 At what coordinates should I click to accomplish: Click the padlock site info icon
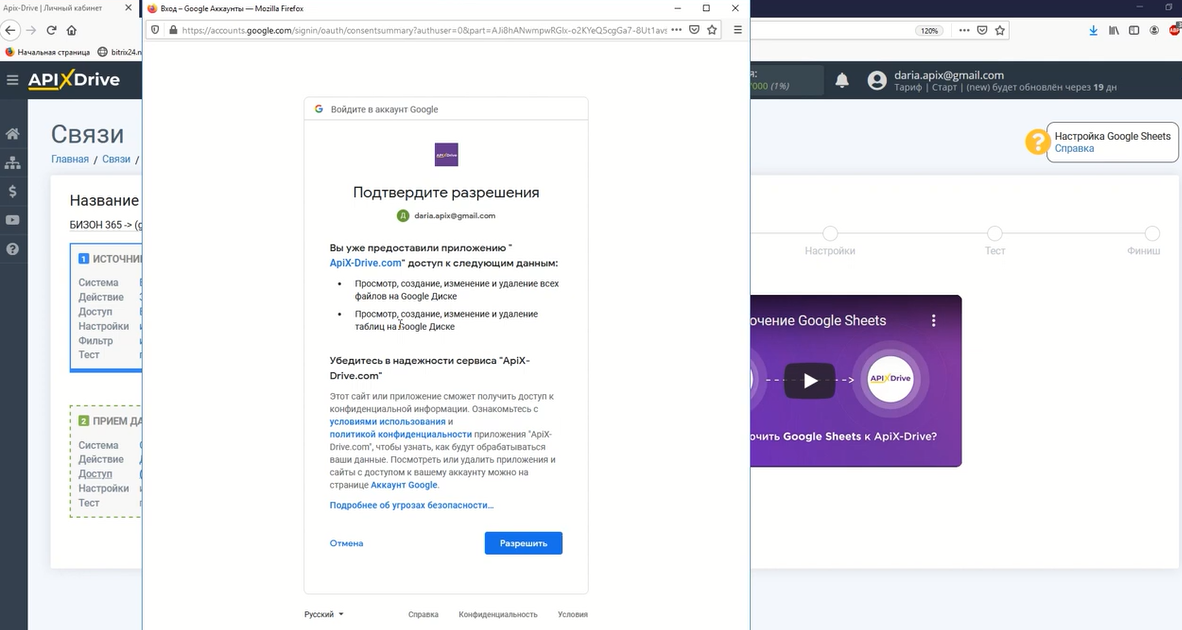coord(173,30)
